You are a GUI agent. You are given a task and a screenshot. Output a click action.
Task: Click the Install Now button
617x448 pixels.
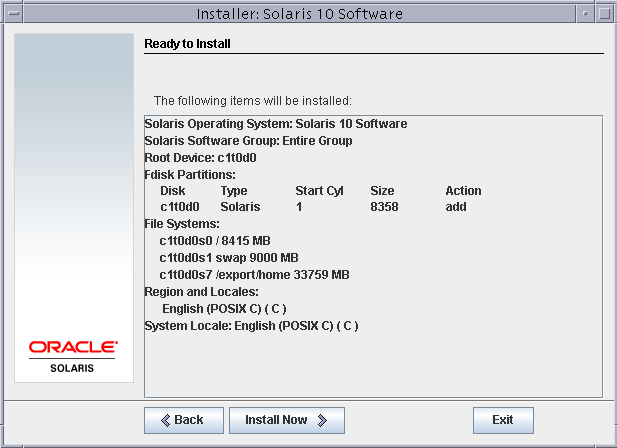point(287,420)
